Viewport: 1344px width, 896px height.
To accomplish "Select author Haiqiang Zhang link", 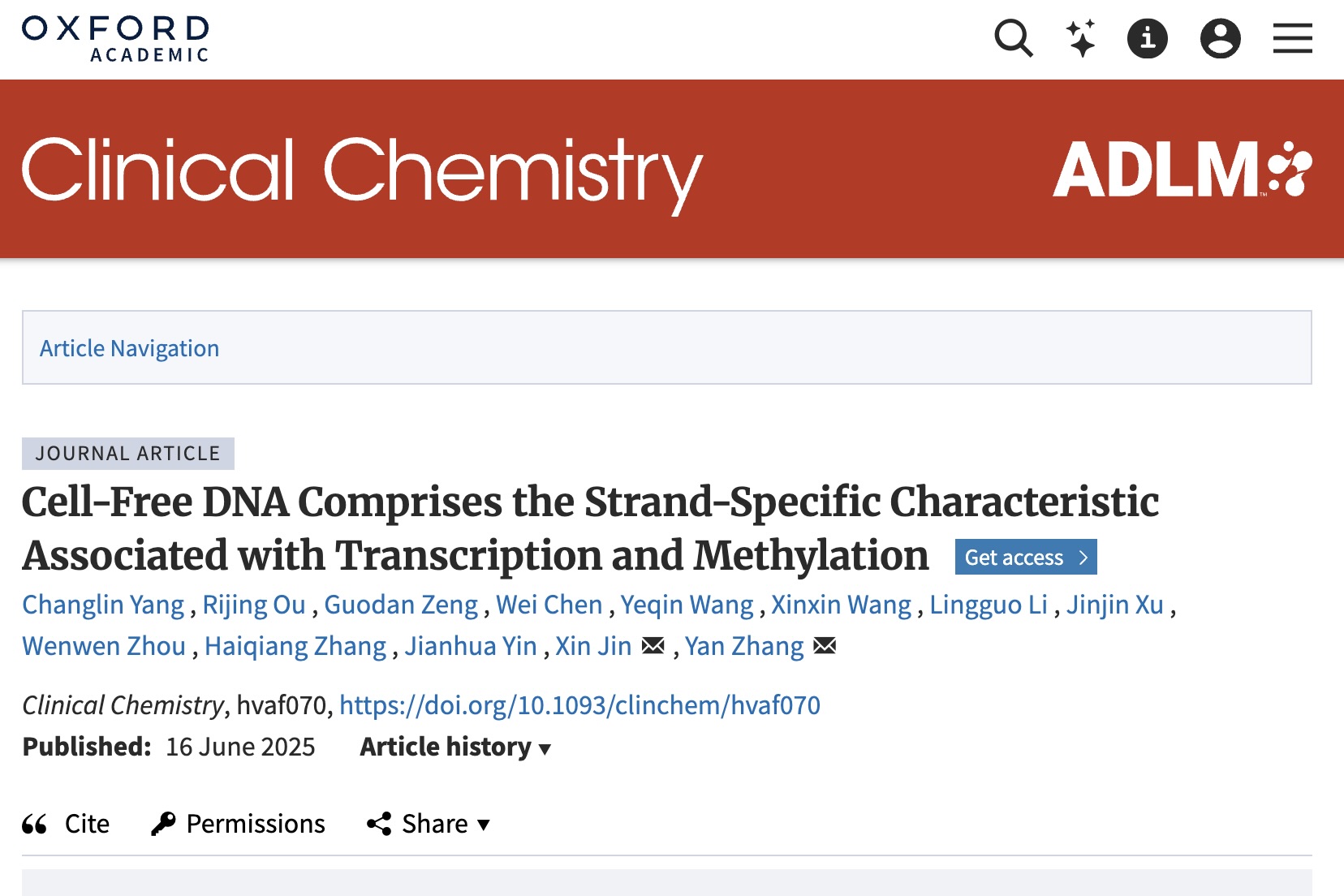I will coord(295,646).
